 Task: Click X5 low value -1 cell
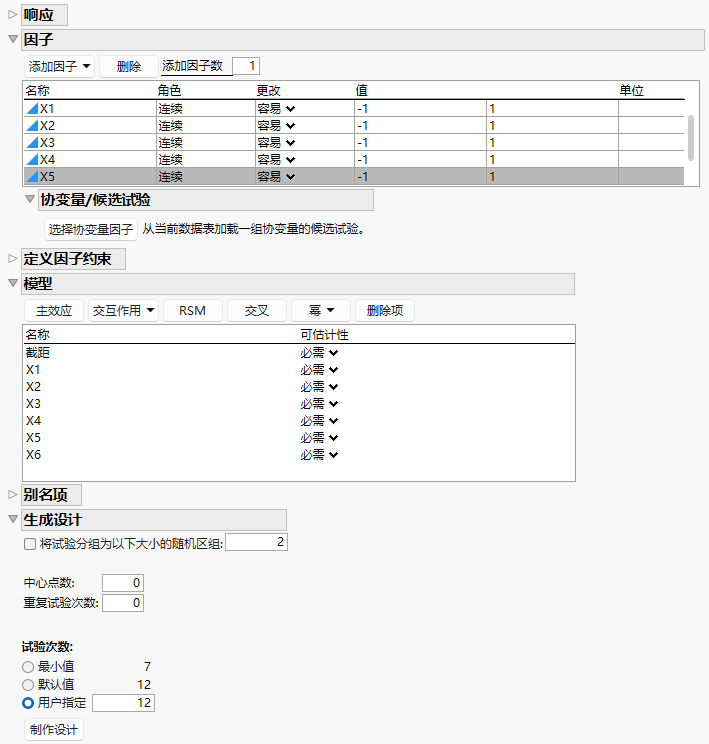point(420,177)
